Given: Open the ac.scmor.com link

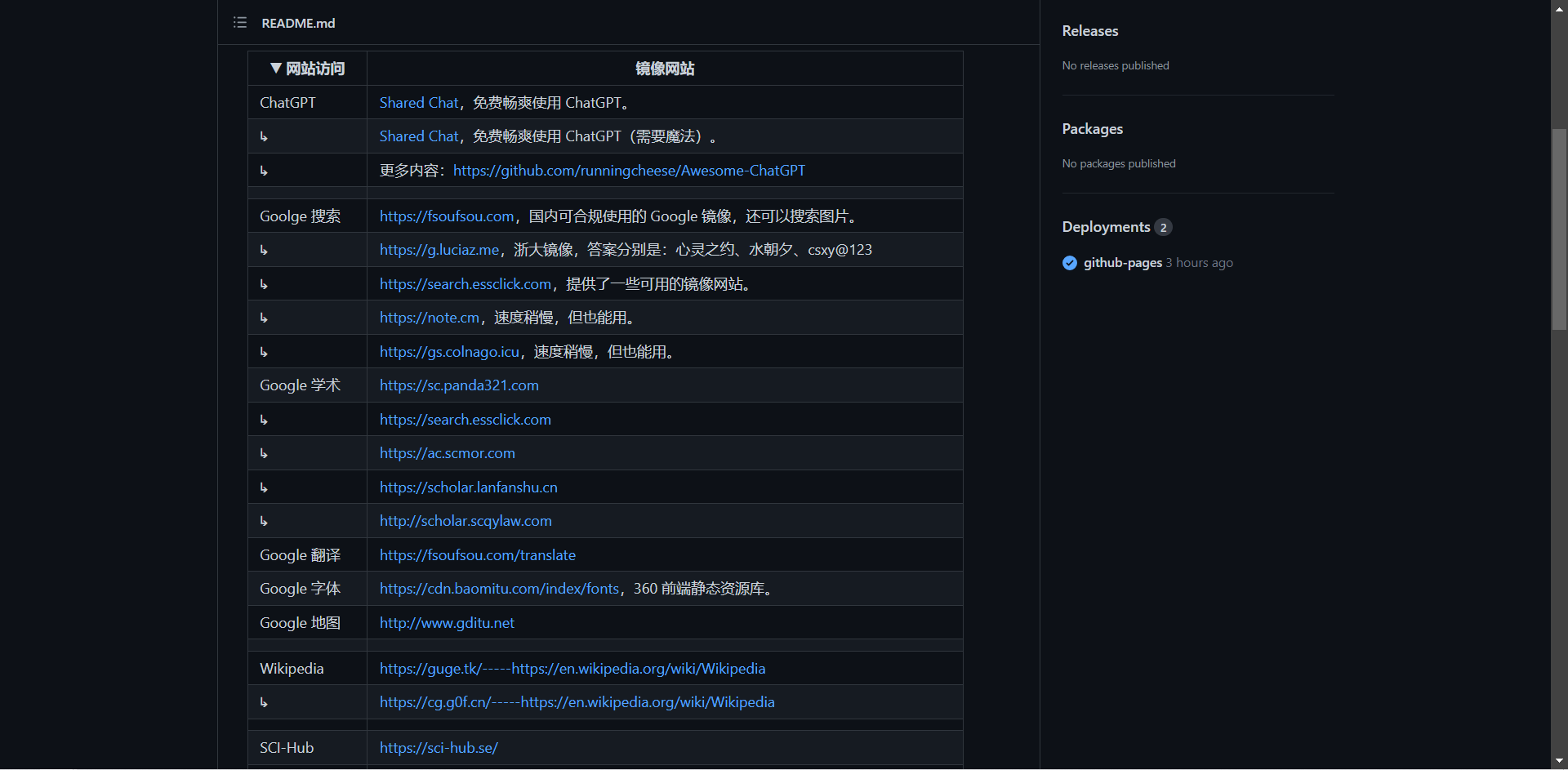Looking at the screenshot, I should coord(448,453).
